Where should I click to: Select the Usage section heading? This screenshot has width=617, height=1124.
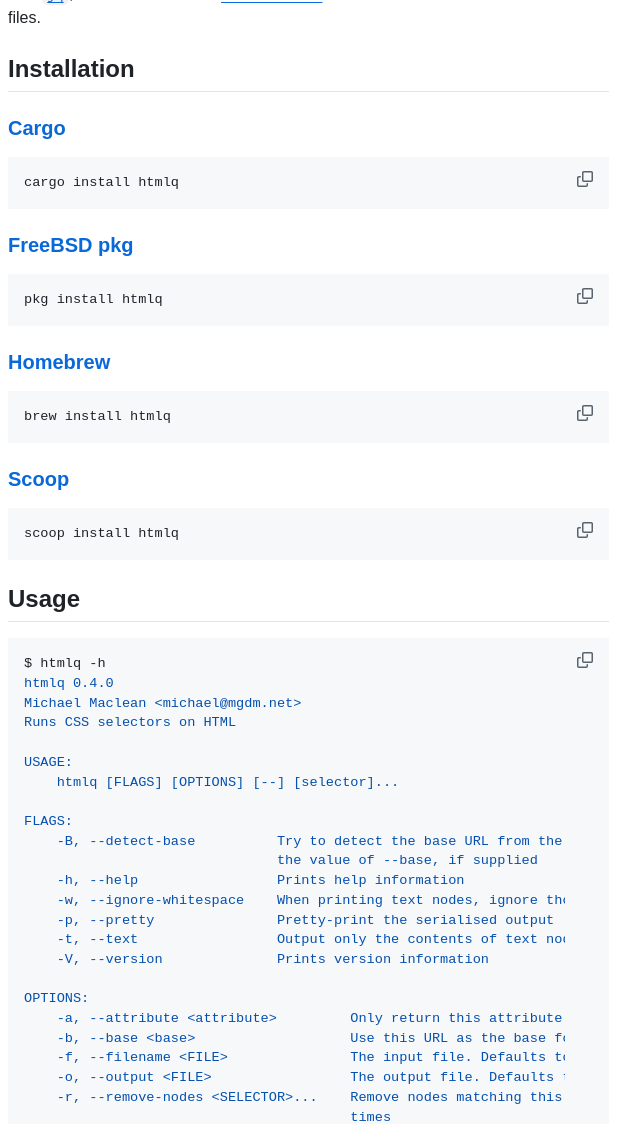(x=44, y=598)
